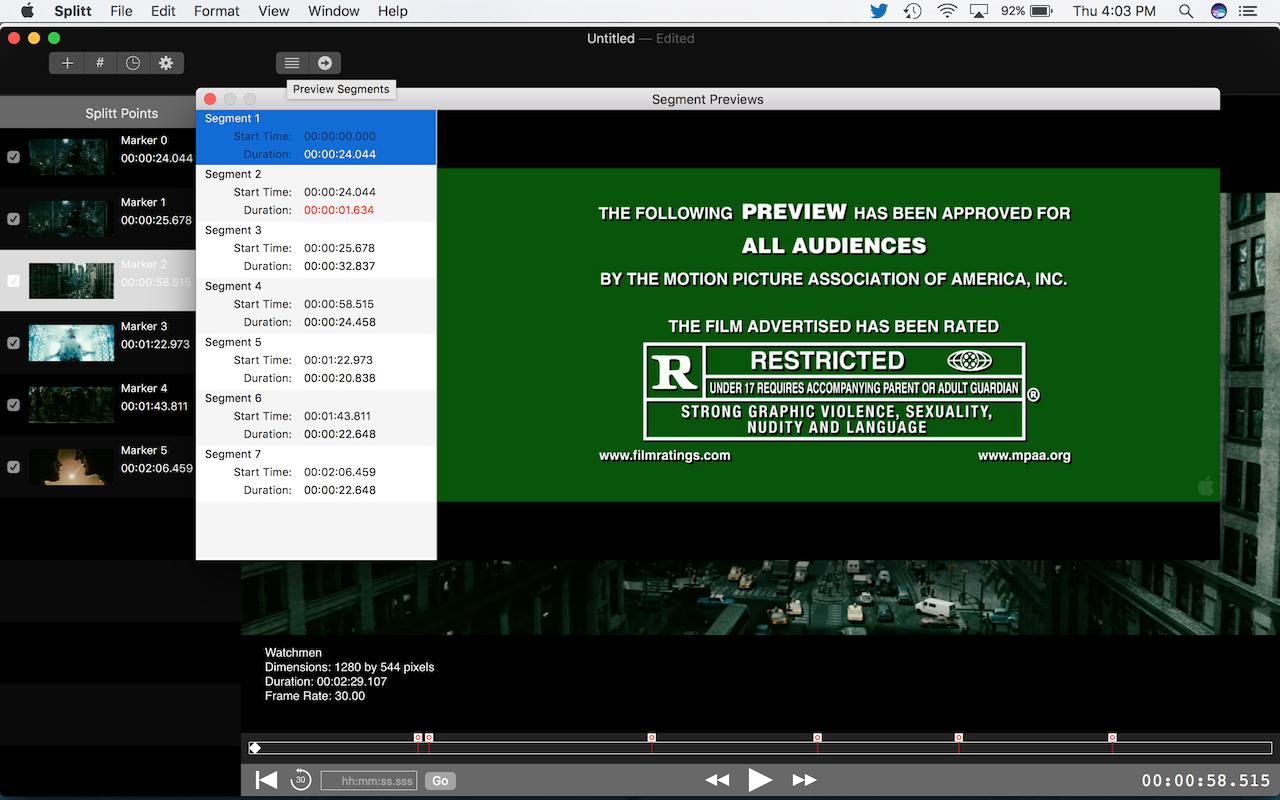
Task: Open the View menu
Action: click(x=274, y=11)
